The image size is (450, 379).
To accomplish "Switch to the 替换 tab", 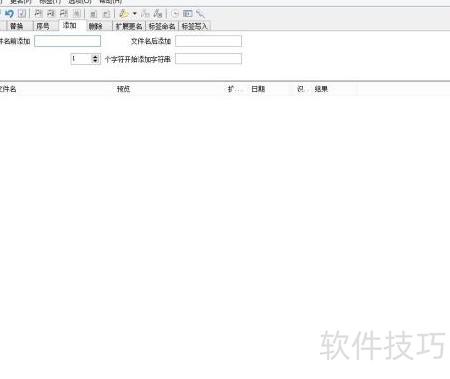I will [17, 26].
